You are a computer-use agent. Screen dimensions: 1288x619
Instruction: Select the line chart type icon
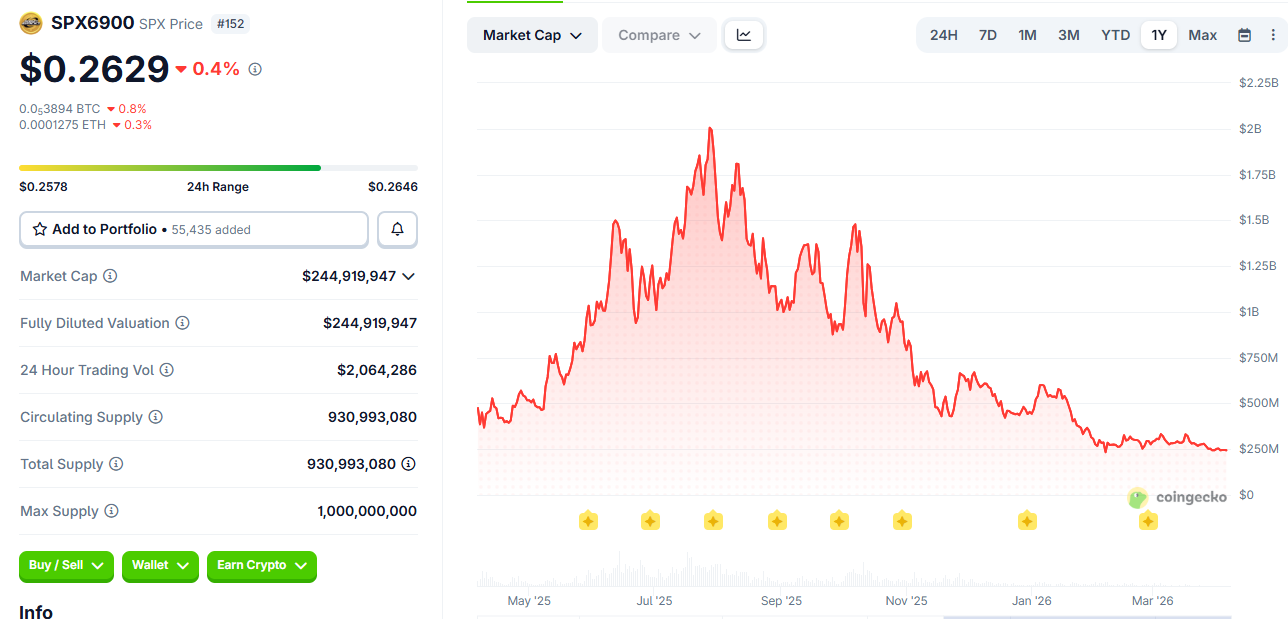click(743, 34)
